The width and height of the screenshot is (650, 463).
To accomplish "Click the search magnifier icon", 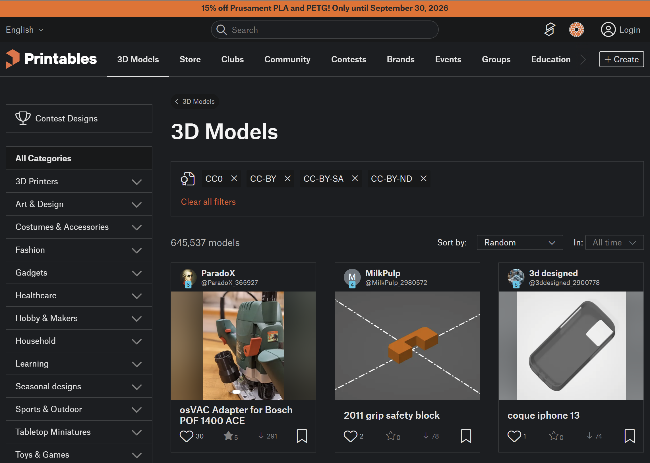I will [222, 30].
